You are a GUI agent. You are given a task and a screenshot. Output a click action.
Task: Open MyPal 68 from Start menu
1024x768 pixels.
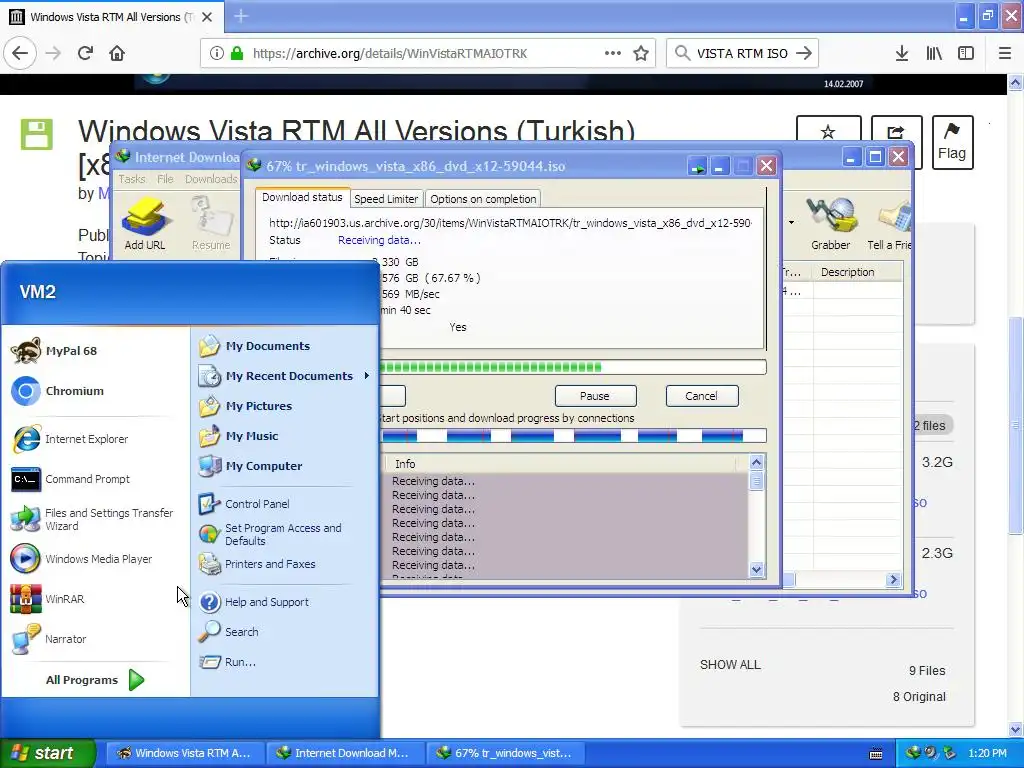point(55,351)
